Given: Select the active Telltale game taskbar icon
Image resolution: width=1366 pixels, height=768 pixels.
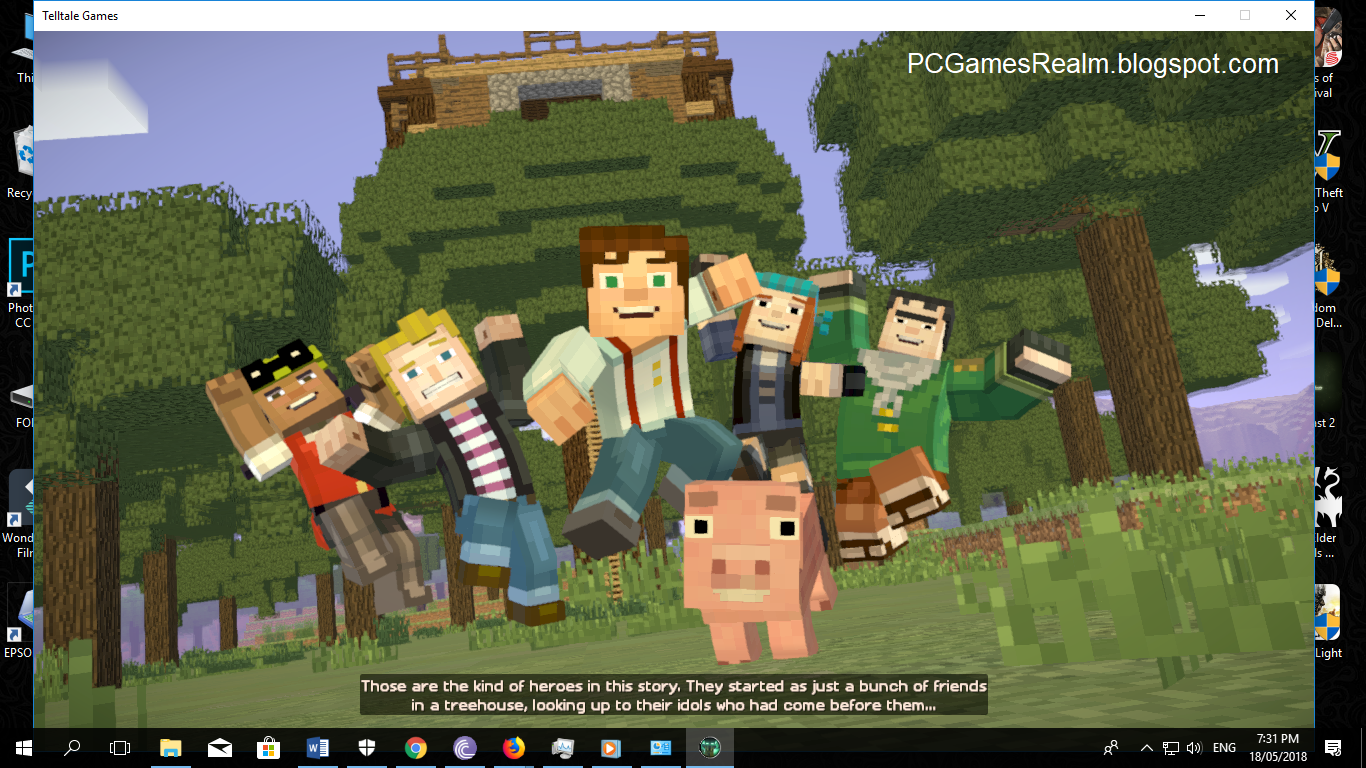Looking at the screenshot, I should point(710,747).
